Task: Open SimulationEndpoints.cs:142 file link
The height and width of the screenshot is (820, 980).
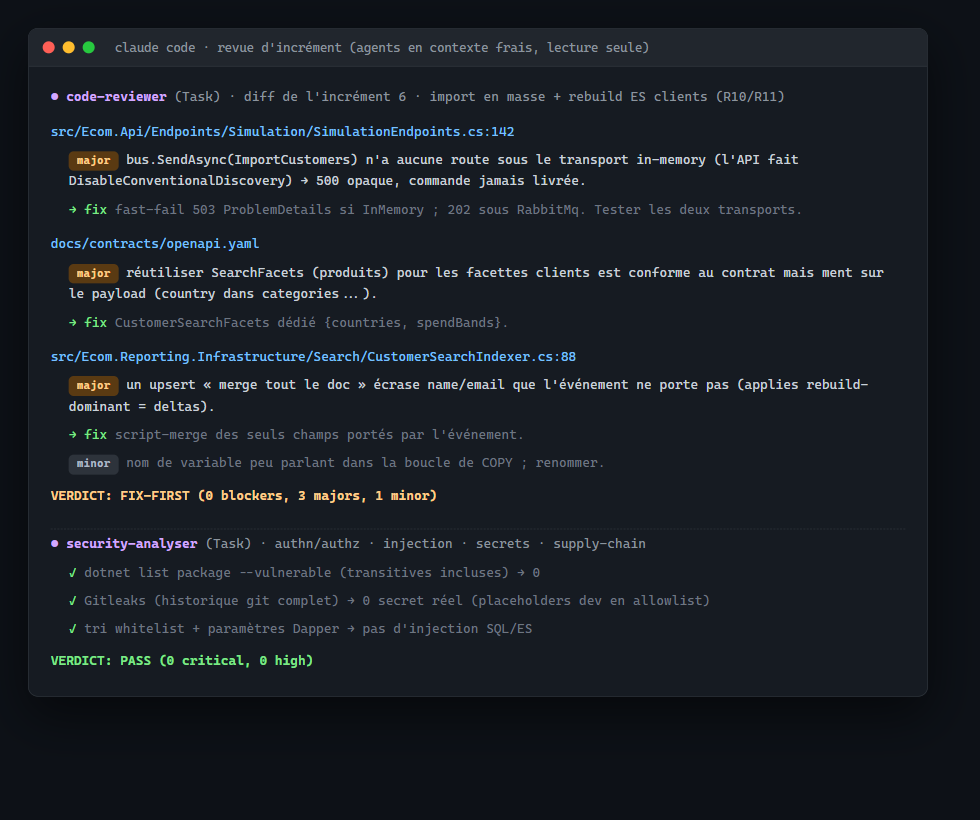Action: click(282, 131)
